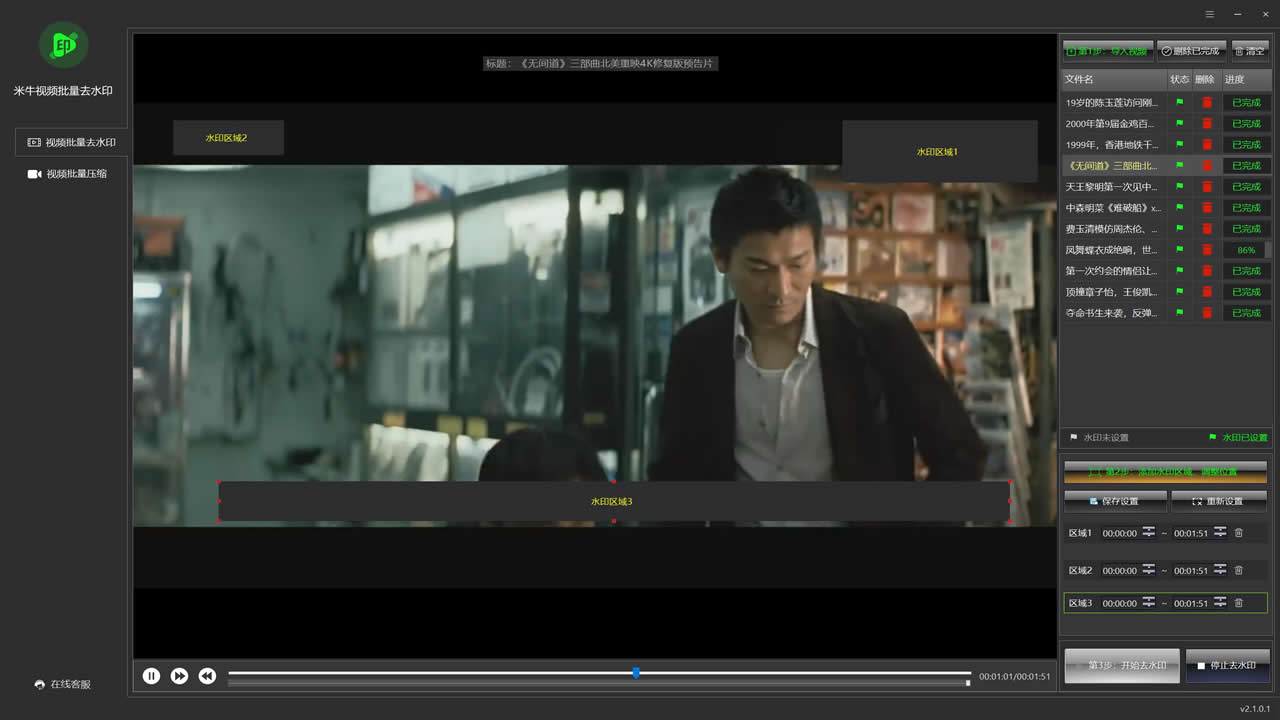
Task: Set 区域3 start time using stepper icon
Action: click(1149, 603)
